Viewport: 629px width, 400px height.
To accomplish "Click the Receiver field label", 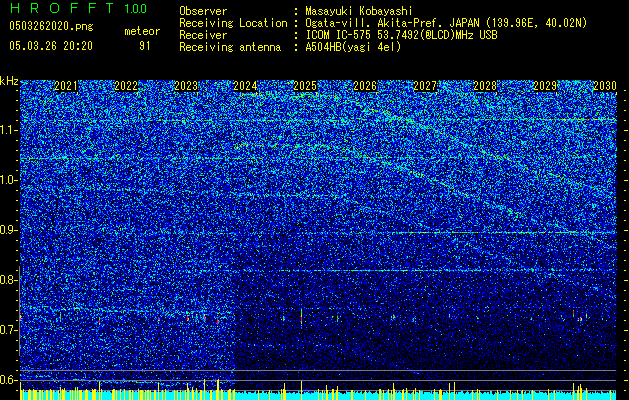I will point(203,35).
